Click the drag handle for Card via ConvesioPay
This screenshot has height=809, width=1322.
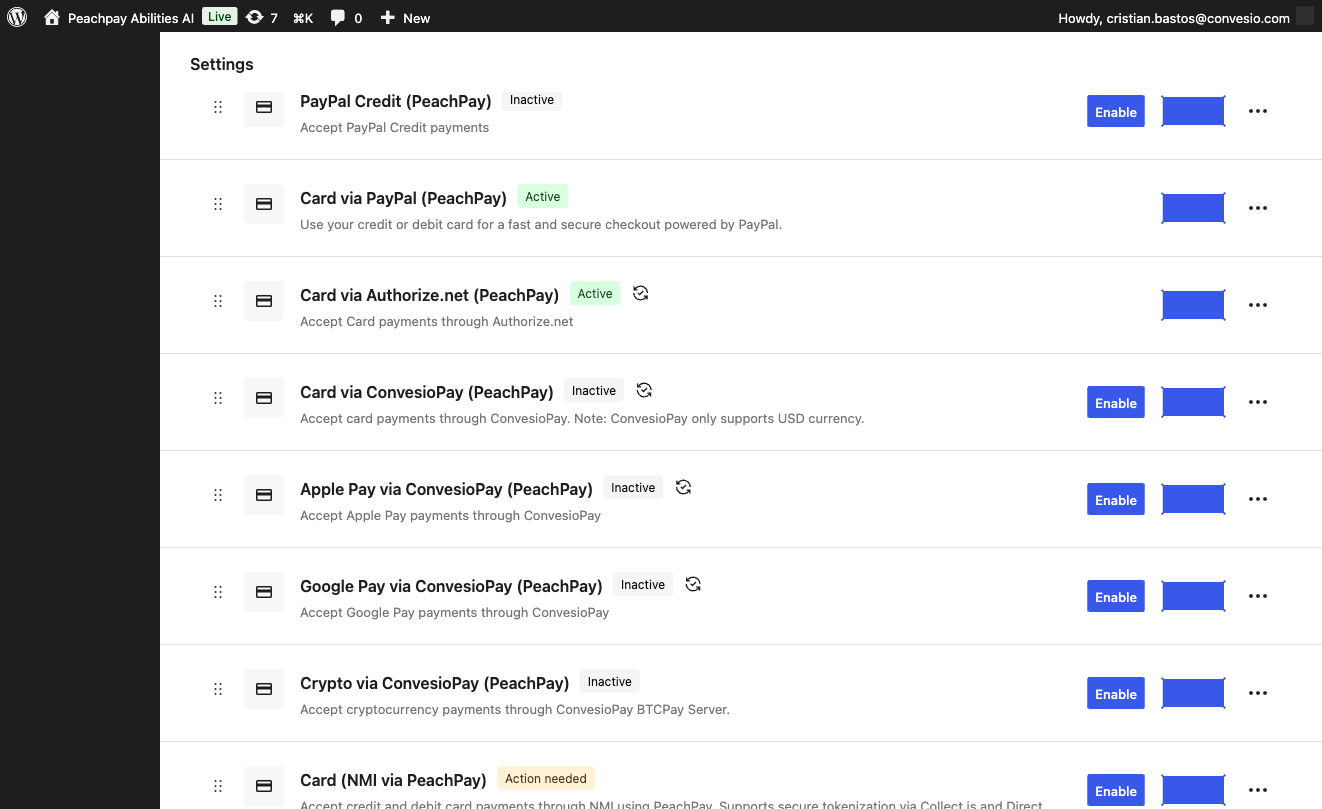tap(218, 398)
